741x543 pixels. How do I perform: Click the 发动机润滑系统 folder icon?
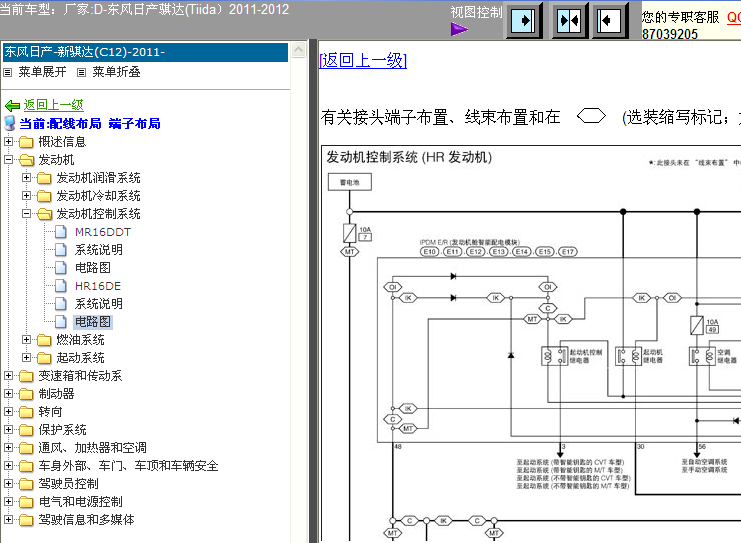point(44,178)
